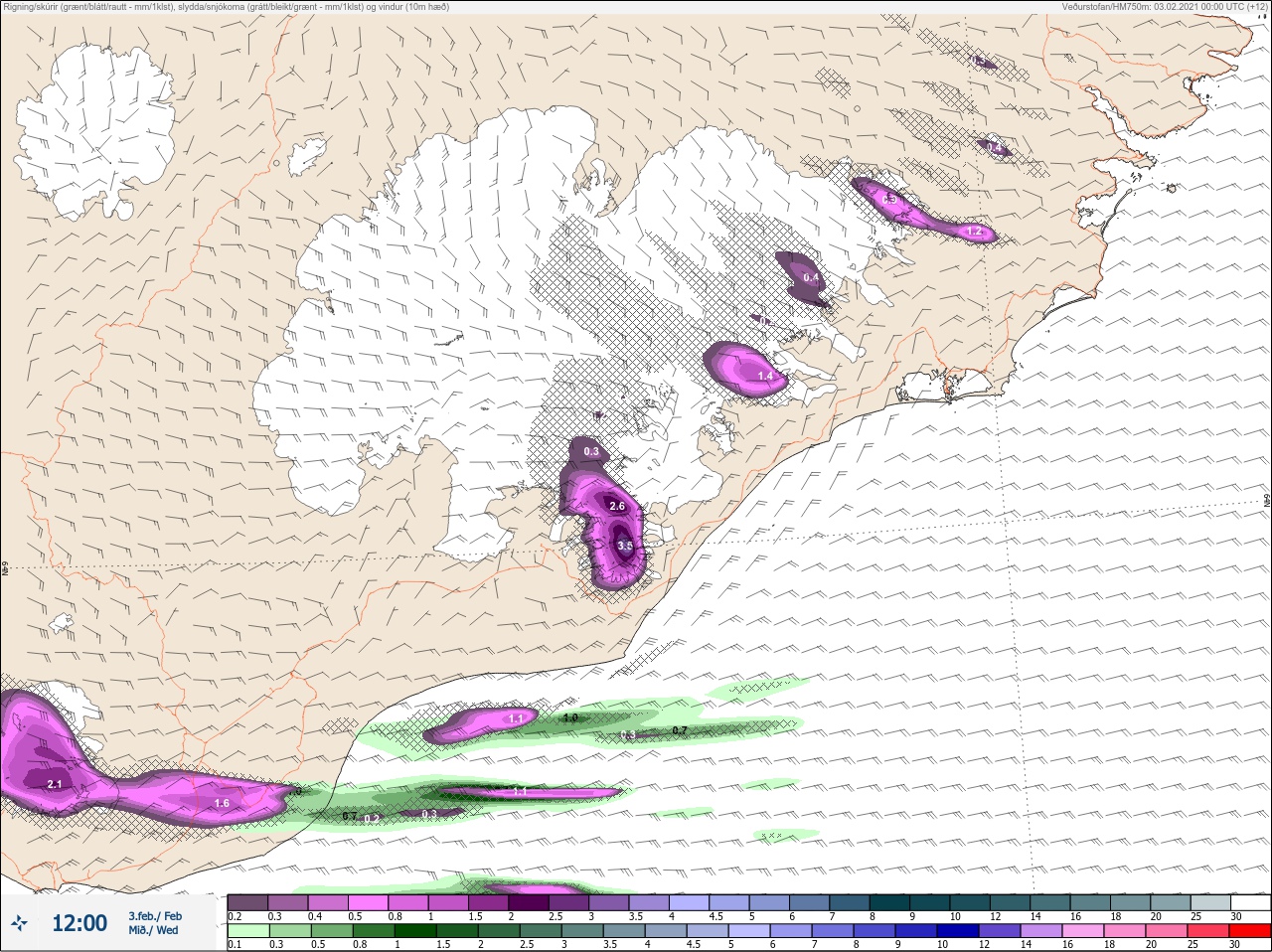
Task: Click the 2.6 precipitation value on the map
Action: point(617,506)
